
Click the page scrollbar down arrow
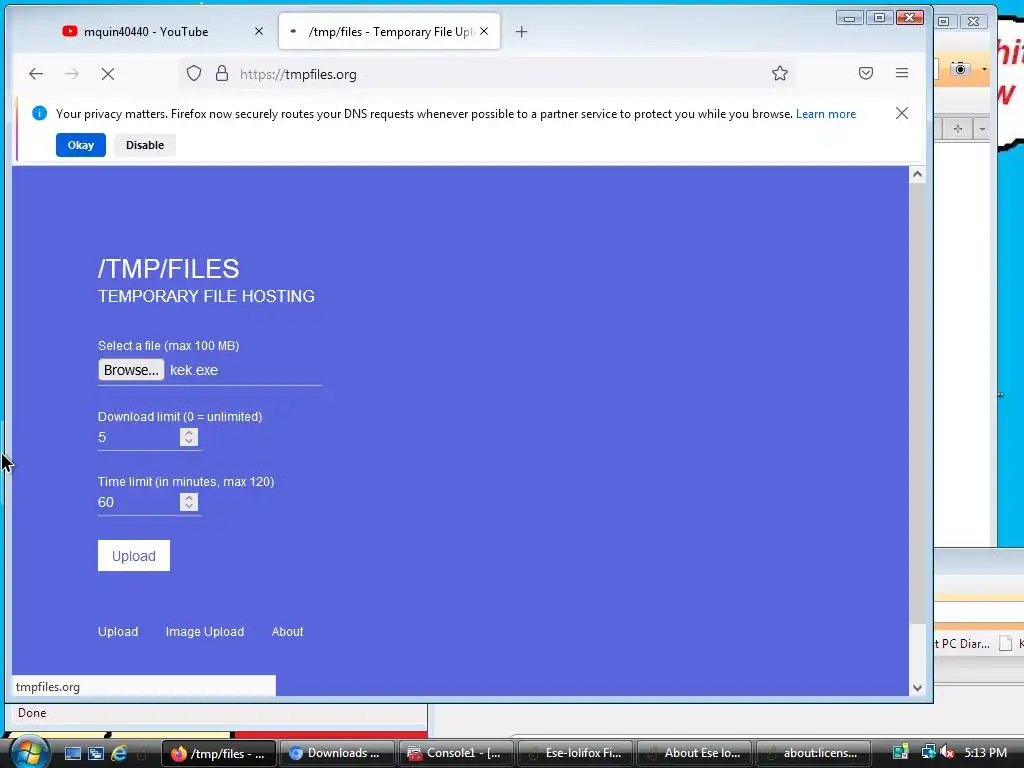pyautogui.click(x=918, y=688)
